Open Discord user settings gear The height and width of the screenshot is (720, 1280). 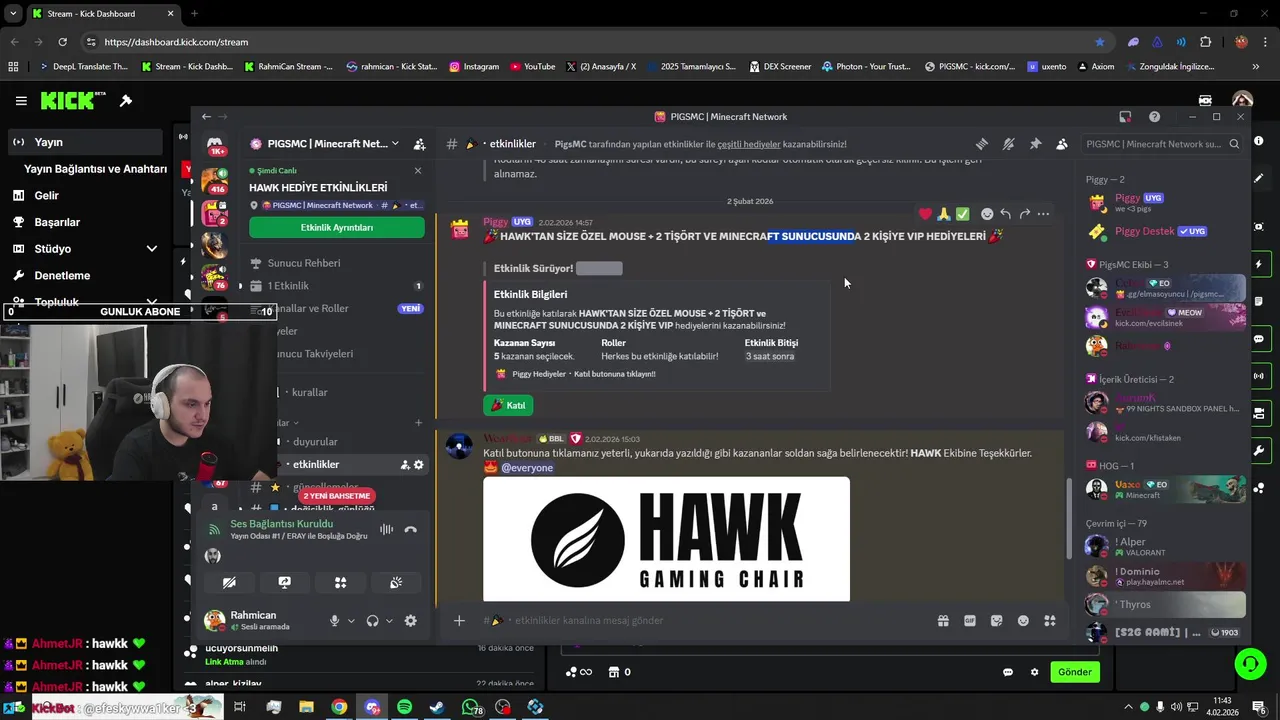point(410,621)
